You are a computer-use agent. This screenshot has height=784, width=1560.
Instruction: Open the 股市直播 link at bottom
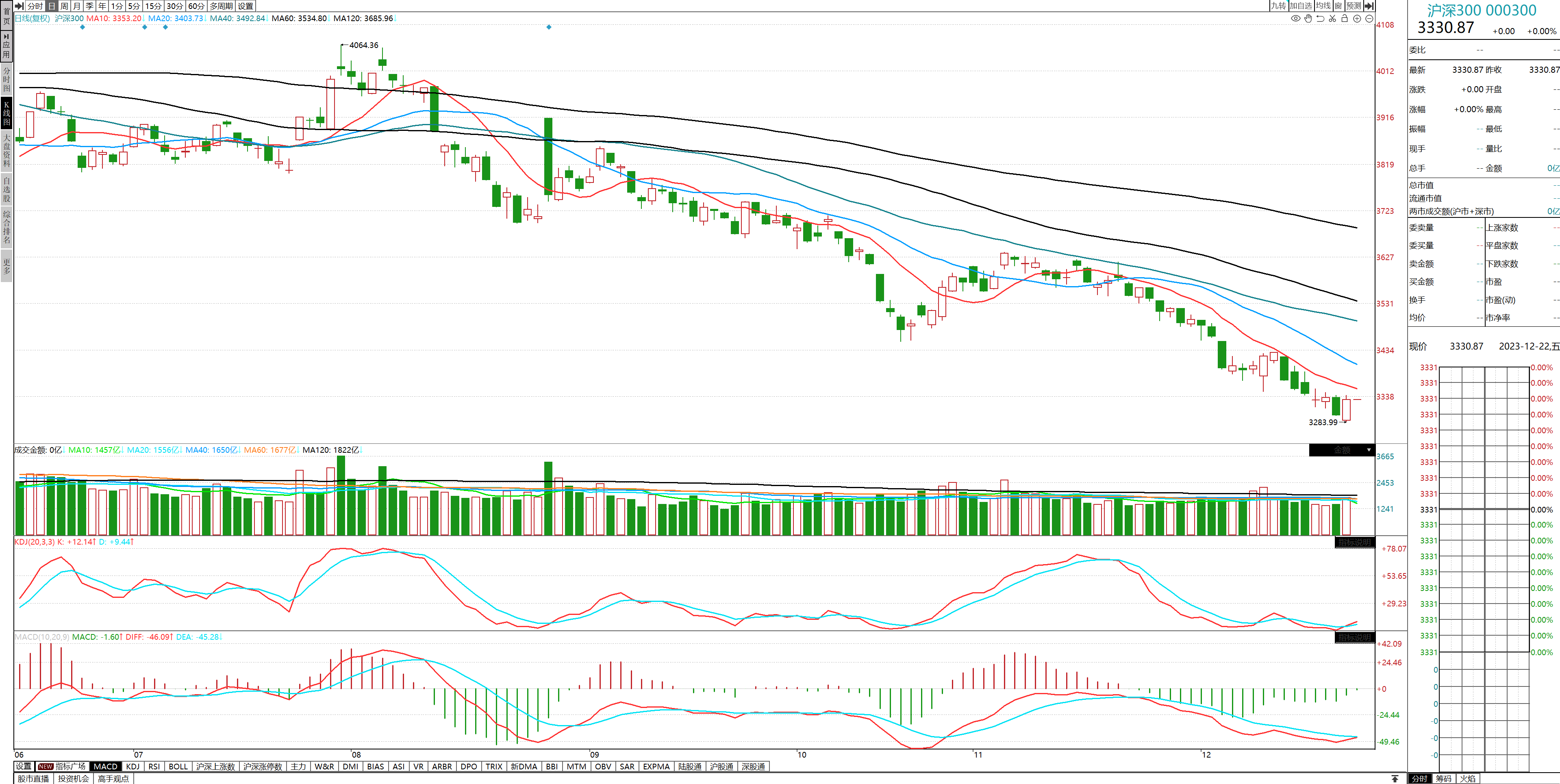33,779
